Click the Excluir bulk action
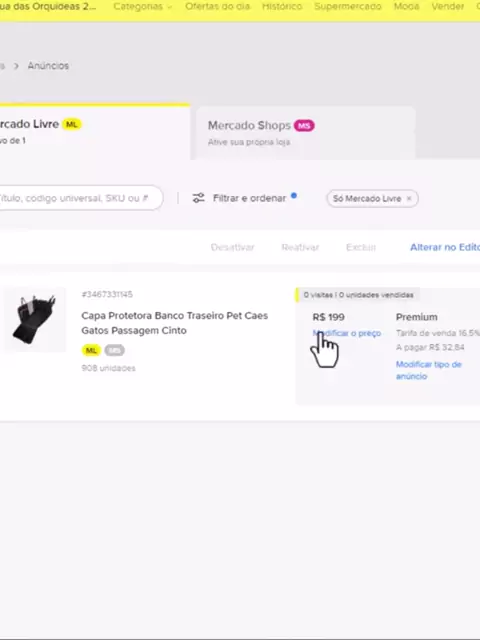Viewport: 480px width, 640px height. [361, 247]
